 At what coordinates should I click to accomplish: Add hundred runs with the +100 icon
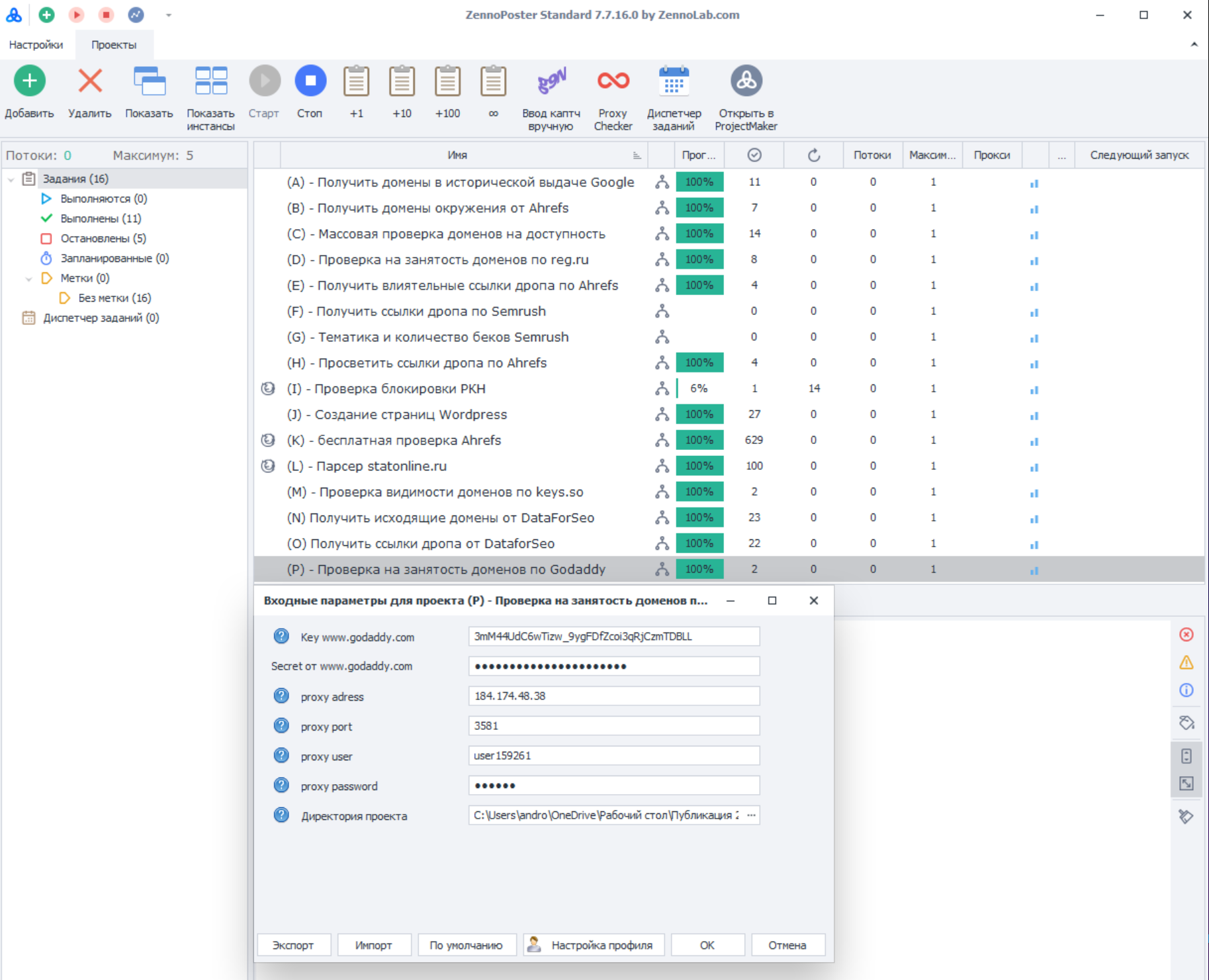point(448,81)
